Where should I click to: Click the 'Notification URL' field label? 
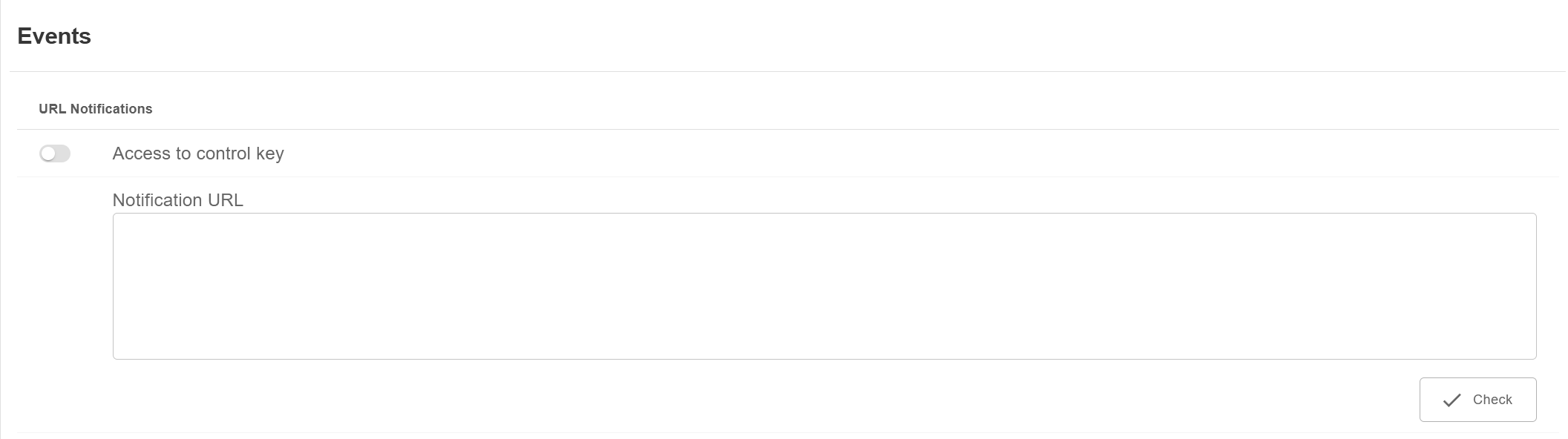pos(178,200)
